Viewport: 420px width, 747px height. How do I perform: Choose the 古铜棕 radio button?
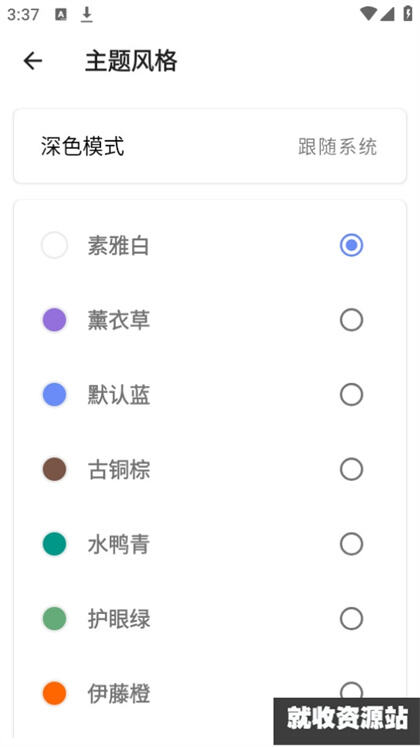(x=351, y=469)
